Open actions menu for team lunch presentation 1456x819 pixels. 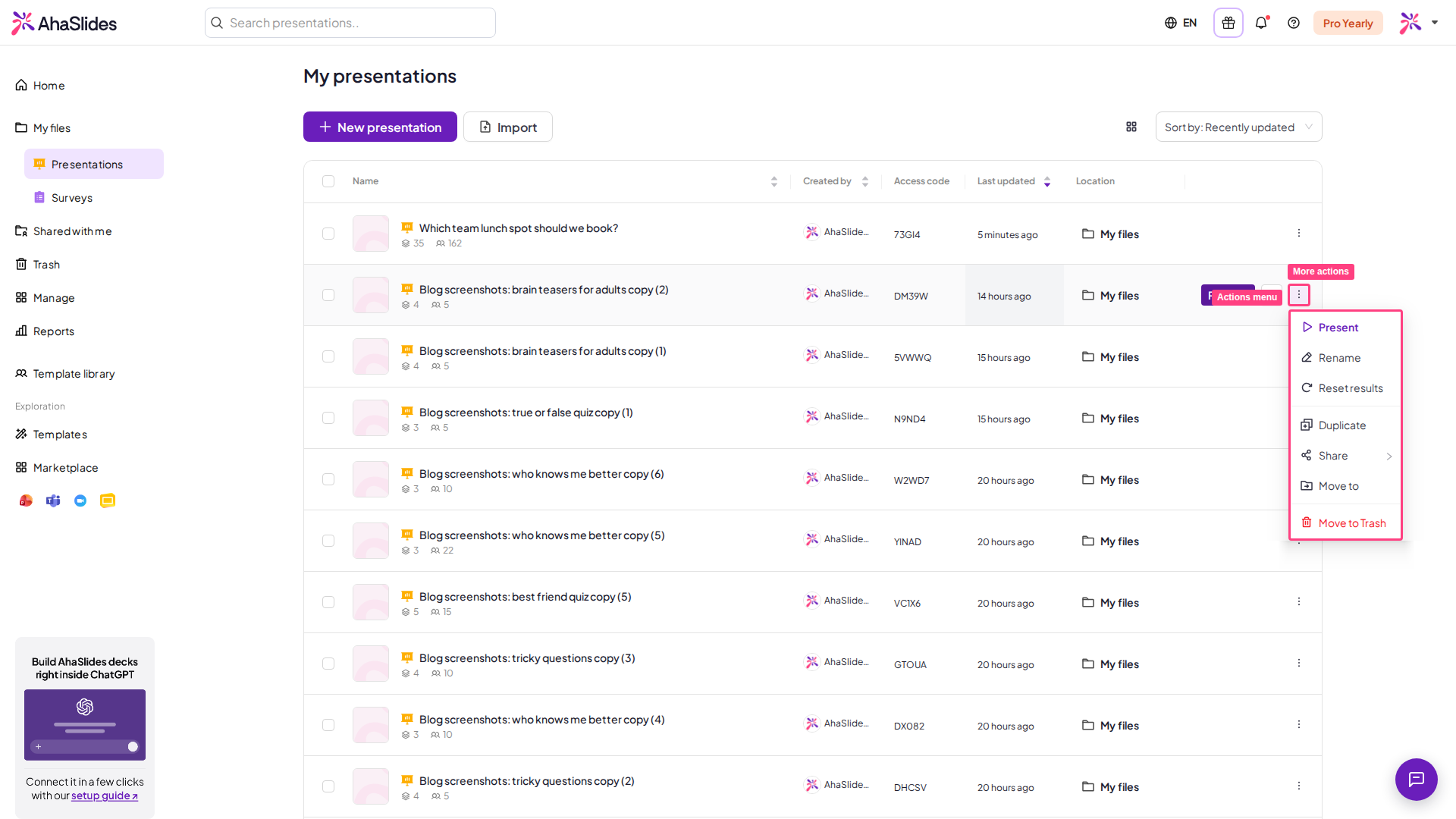click(x=1299, y=233)
